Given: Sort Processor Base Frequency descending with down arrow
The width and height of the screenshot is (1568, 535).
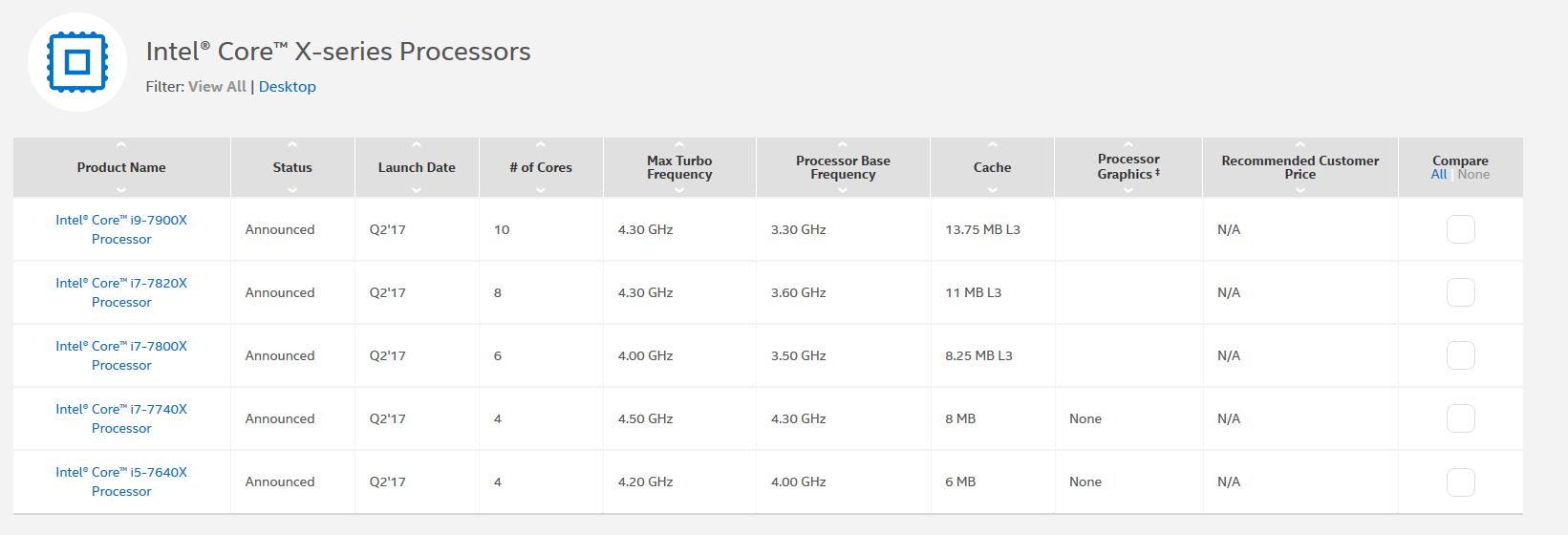Looking at the screenshot, I should point(843,189).
